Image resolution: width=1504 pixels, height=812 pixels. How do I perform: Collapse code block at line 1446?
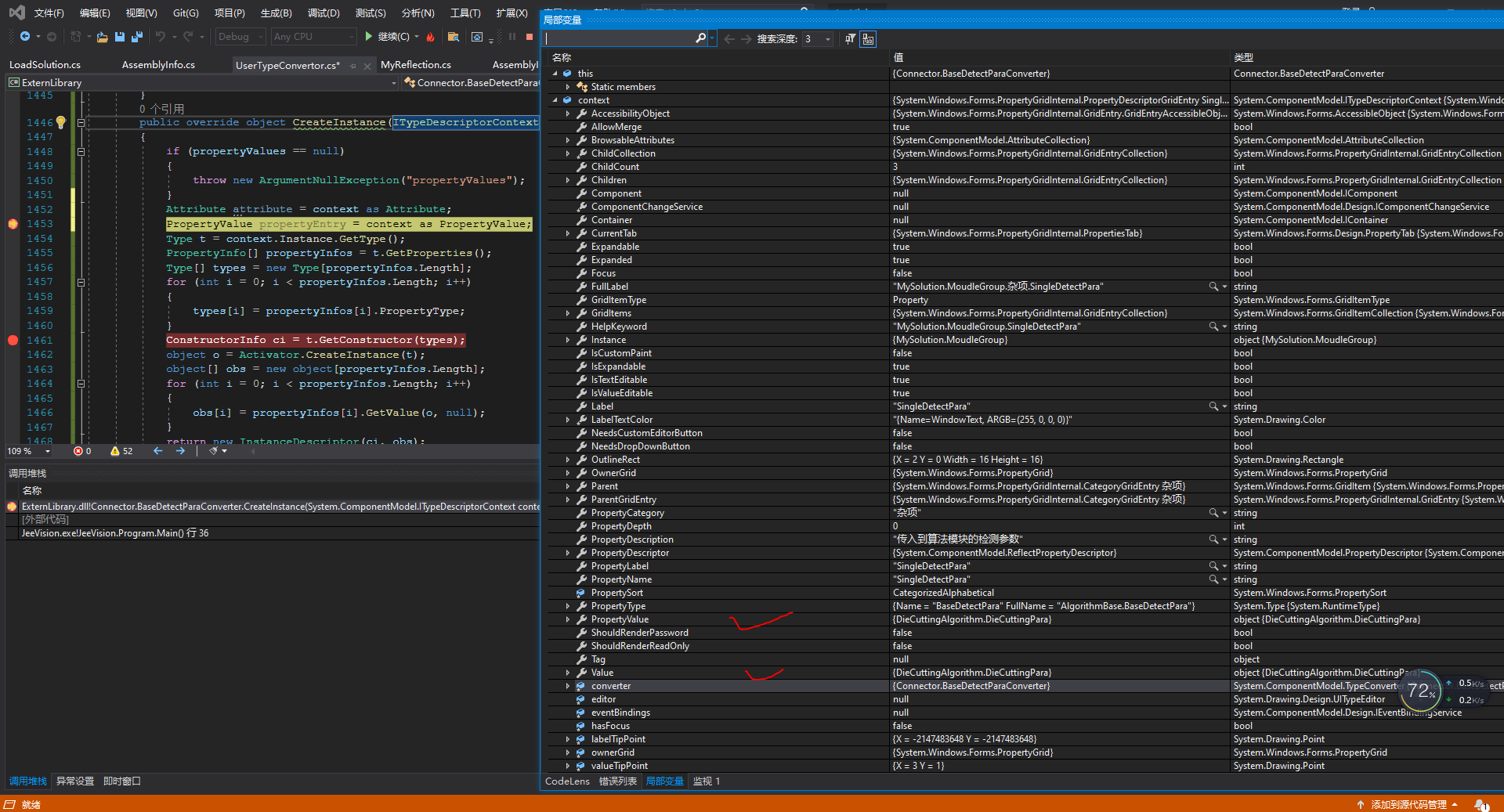coord(81,123)
